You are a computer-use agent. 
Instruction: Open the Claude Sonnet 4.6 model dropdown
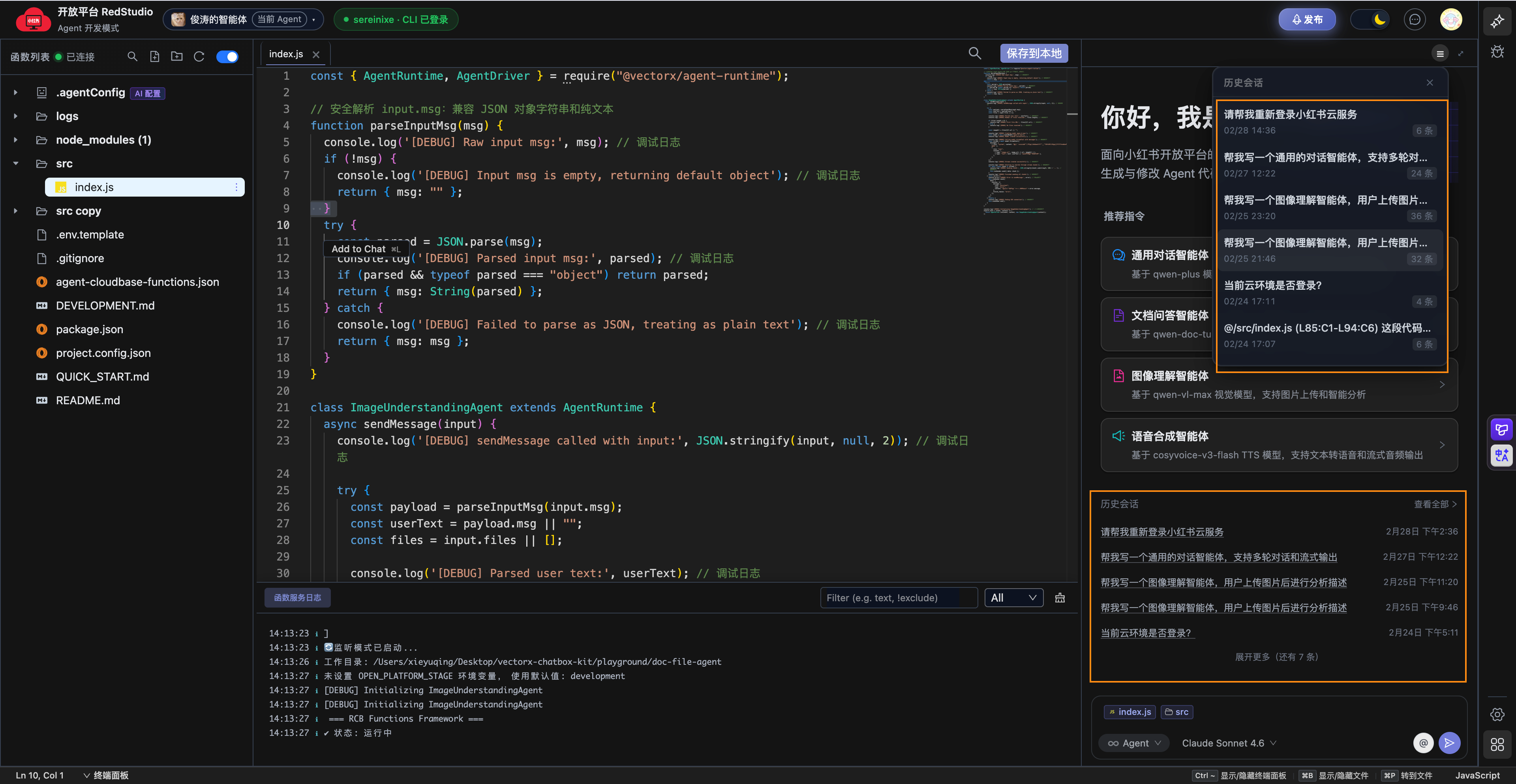(1229, 743)
